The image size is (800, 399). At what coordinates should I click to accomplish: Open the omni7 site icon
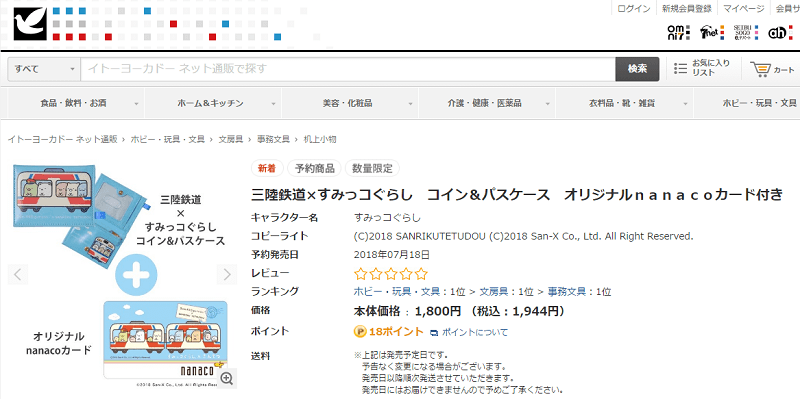coord(679,33)
